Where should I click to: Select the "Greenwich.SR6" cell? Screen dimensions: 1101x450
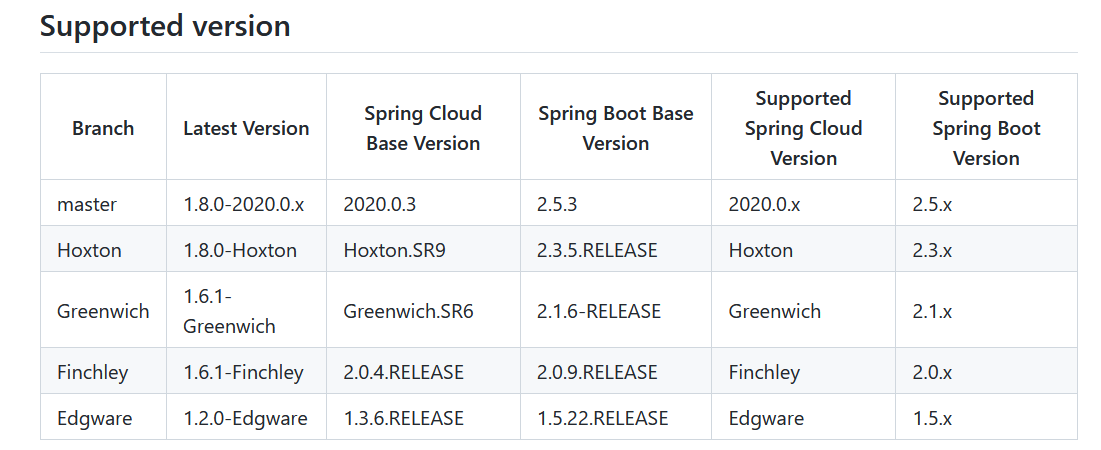tap(408, 311)
